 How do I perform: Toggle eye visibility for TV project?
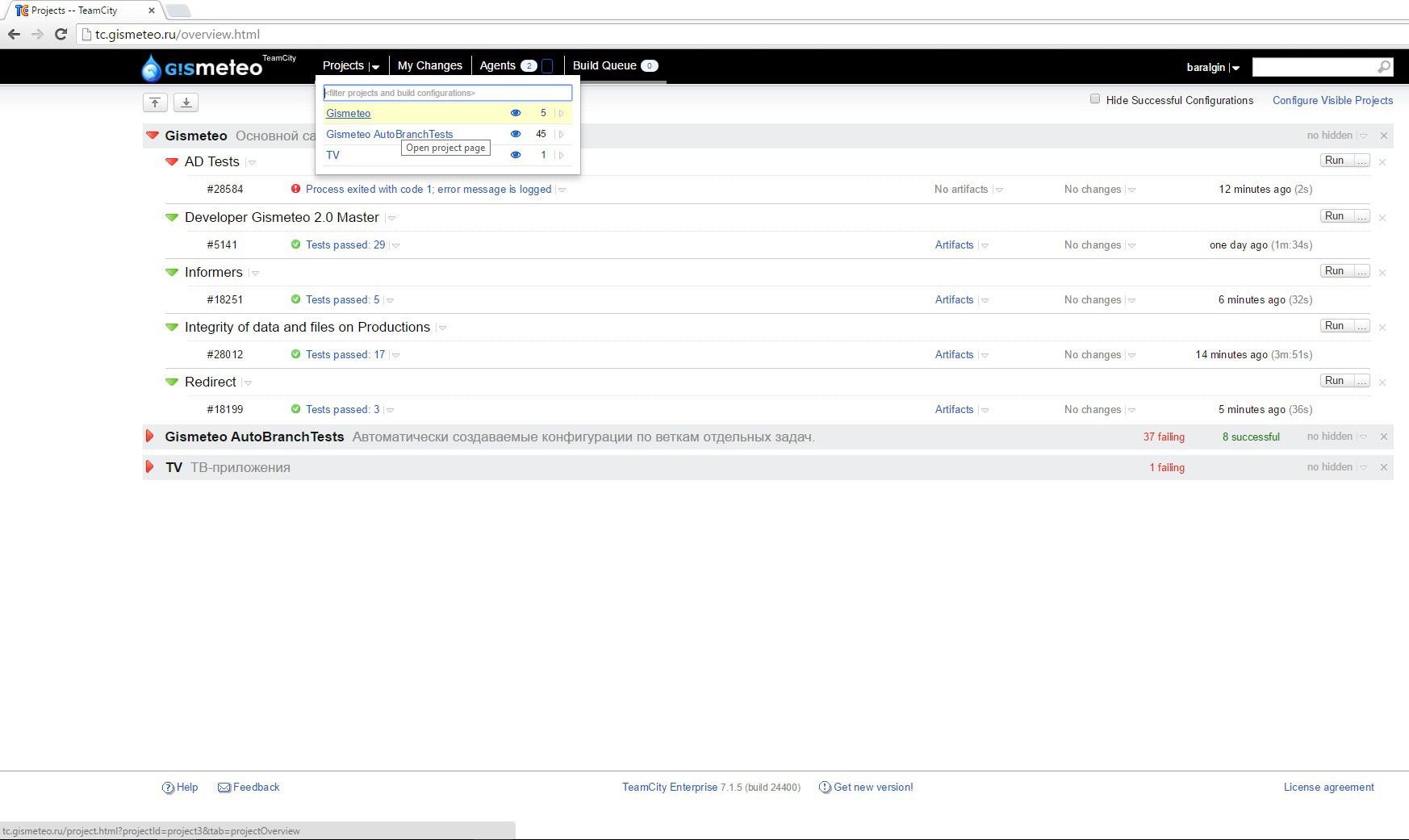coord(516,155)
